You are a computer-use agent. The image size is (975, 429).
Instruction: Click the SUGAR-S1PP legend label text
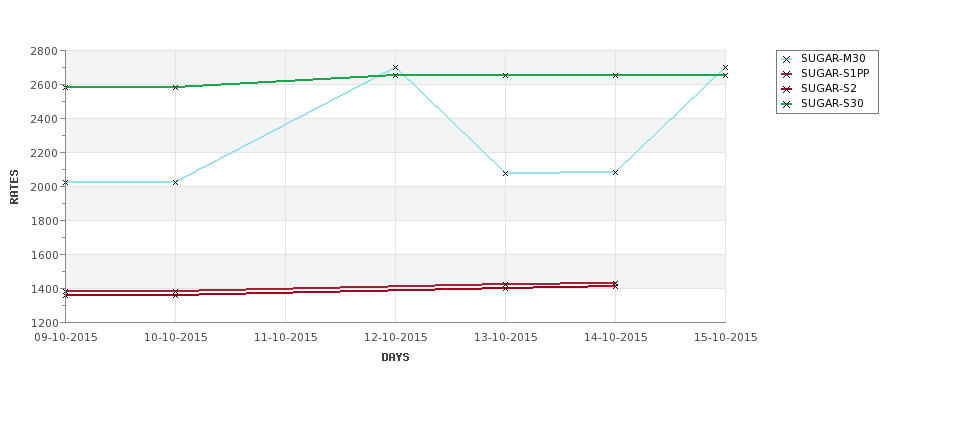(835, 74)
